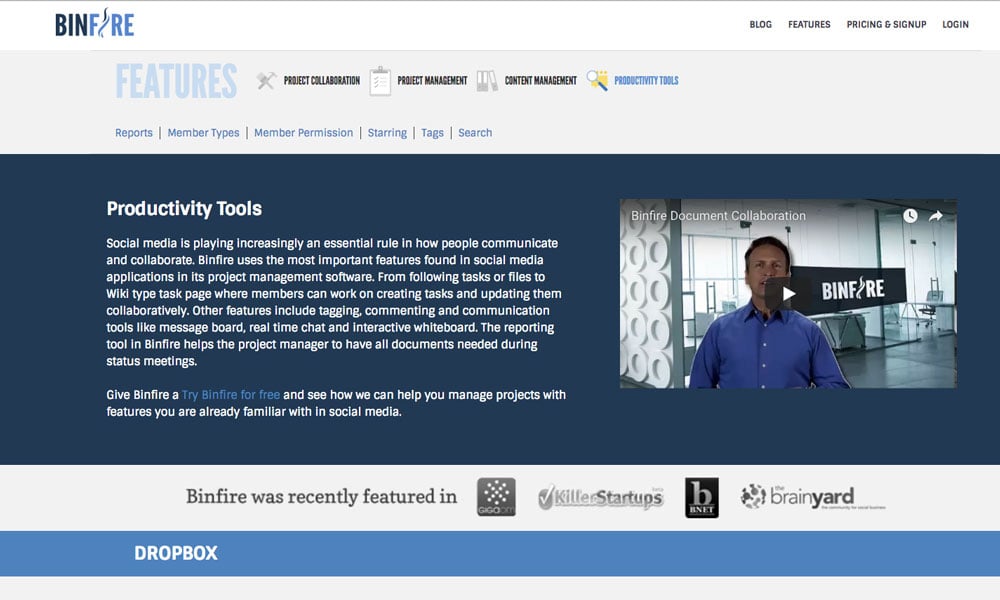Viewport: 1000px width, 600px height.
Task: Click the video Watch Later clock icon
Action: click(x=910, y=216)
